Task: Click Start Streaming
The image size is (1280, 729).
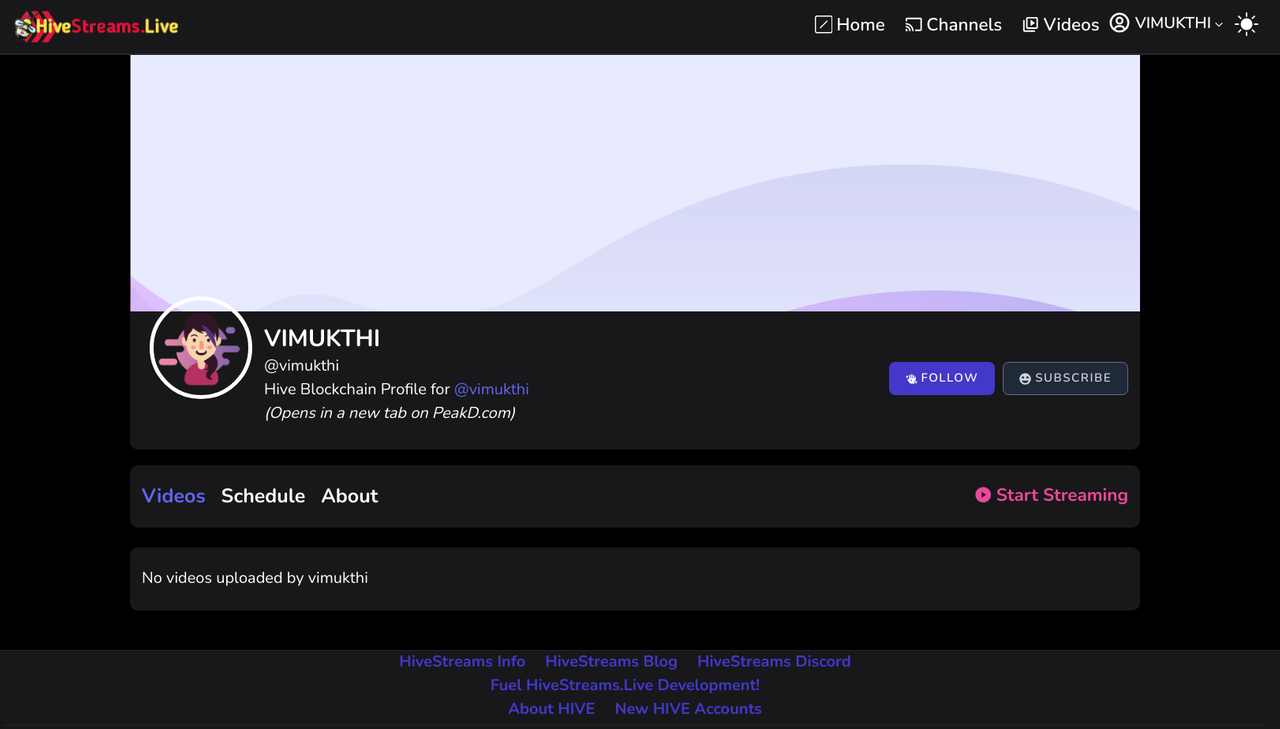Action: (1052, 495)
